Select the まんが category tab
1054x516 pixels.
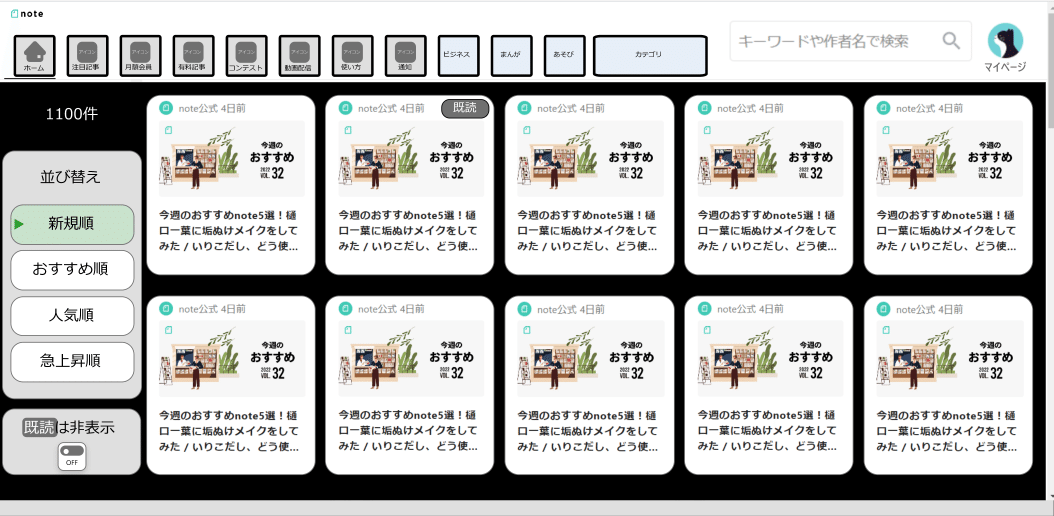[512, 56]
